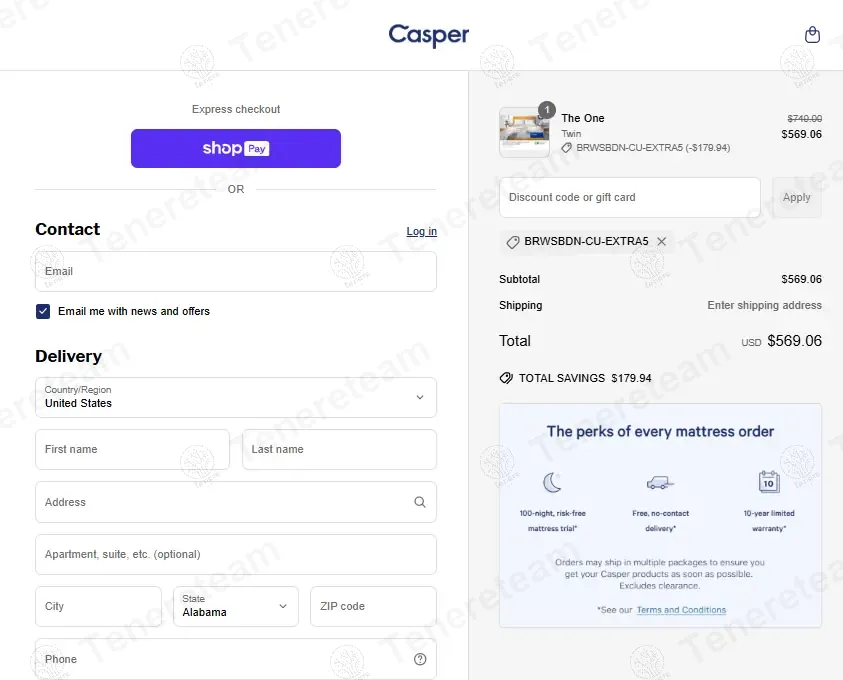Screen dimensions: 843x680
Task: Focus the Email input field
Action: tap(236, 271)
